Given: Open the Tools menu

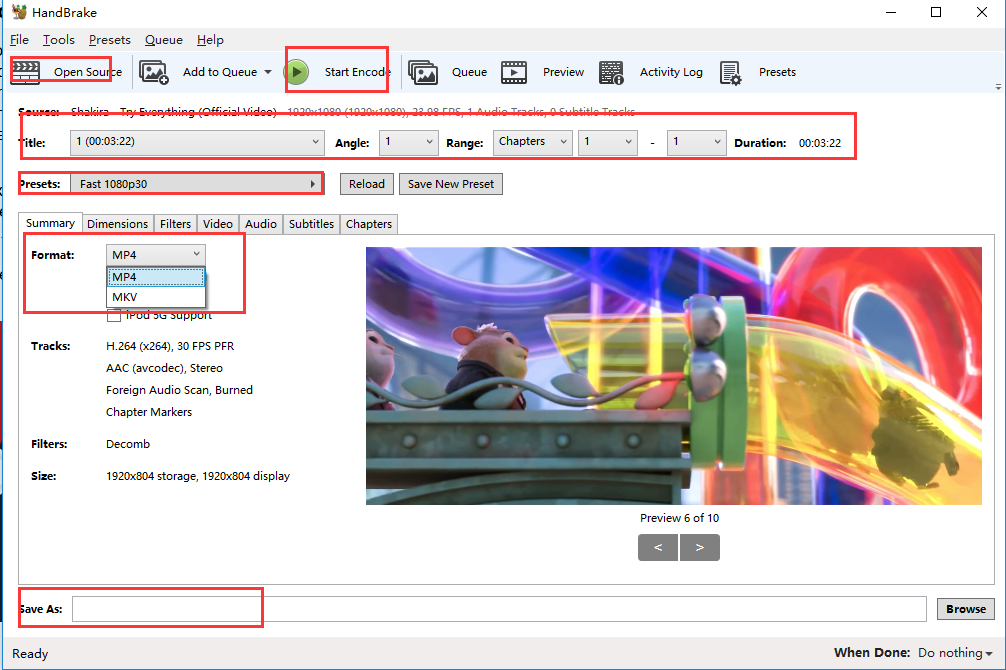Looking at the screenshot, I should coord(58,39).
